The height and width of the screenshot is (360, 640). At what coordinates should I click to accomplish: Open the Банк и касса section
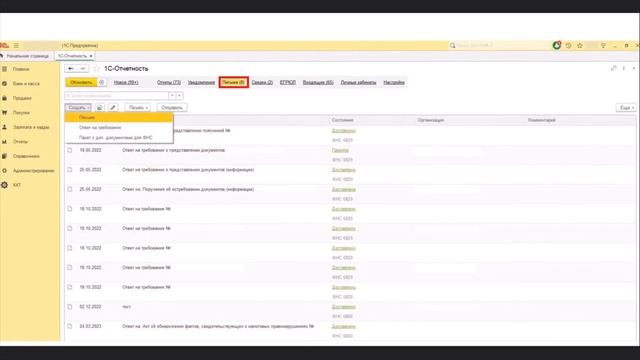tap(26, 84)
